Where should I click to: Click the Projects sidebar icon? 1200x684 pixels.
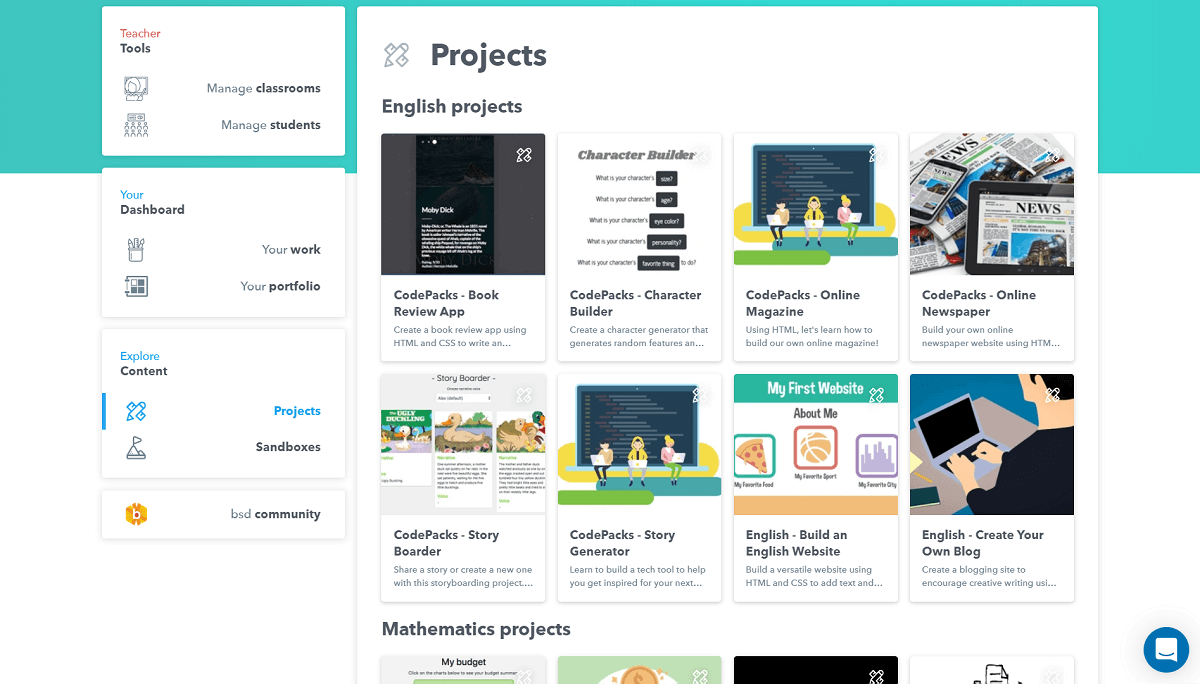click(x=136, y=411)
